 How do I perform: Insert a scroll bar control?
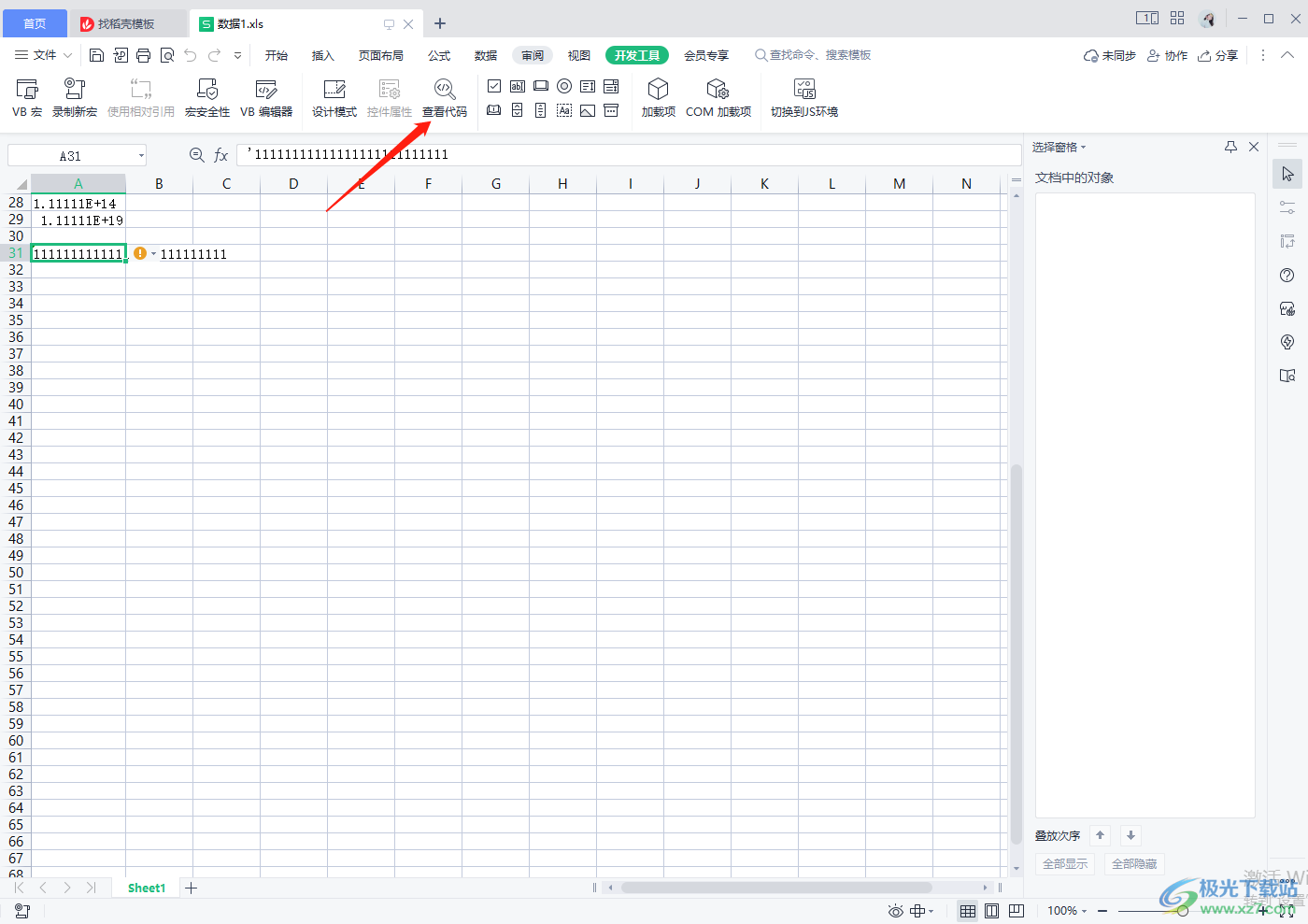coord(541,110)
